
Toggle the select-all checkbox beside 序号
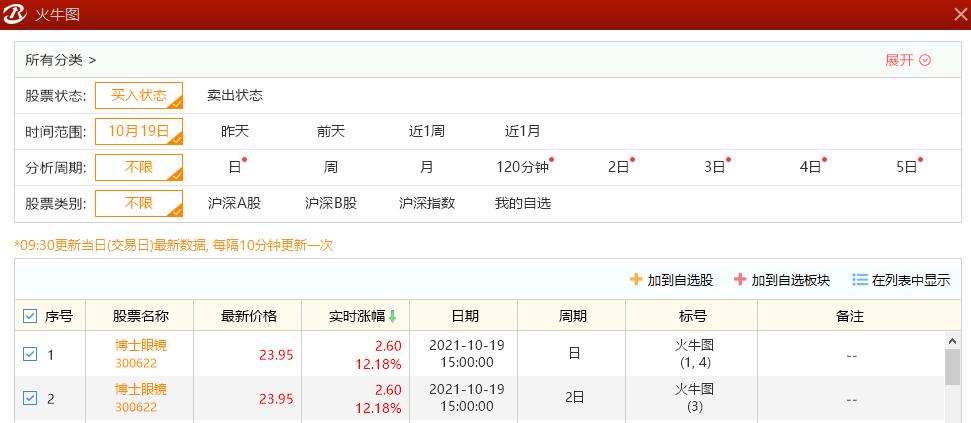point(30,316)
